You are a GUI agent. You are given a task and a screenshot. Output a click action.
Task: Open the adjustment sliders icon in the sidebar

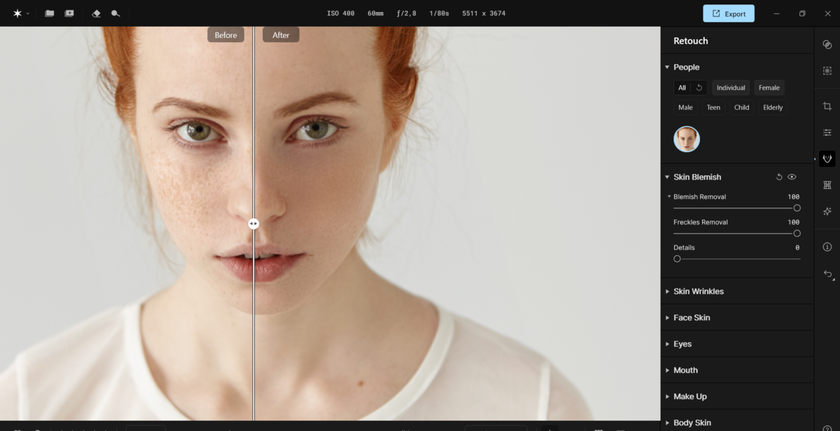[x=827, y=132]
